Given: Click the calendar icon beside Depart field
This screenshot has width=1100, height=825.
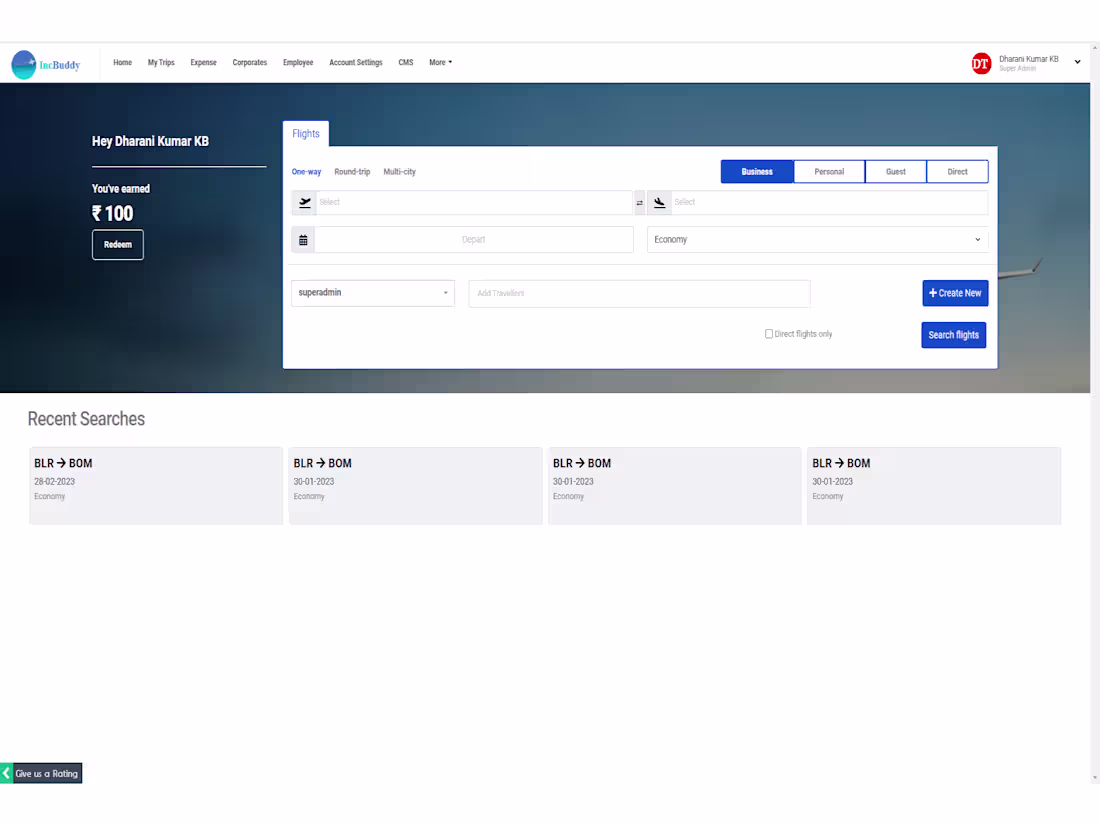Looking at the screenshot, I should pyautogui.click(x=303, y=239).
